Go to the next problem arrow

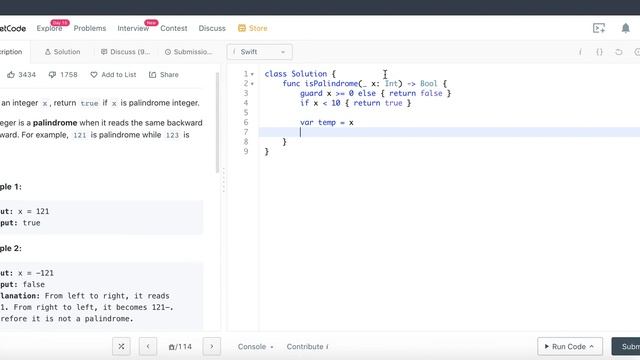point(211,347)
